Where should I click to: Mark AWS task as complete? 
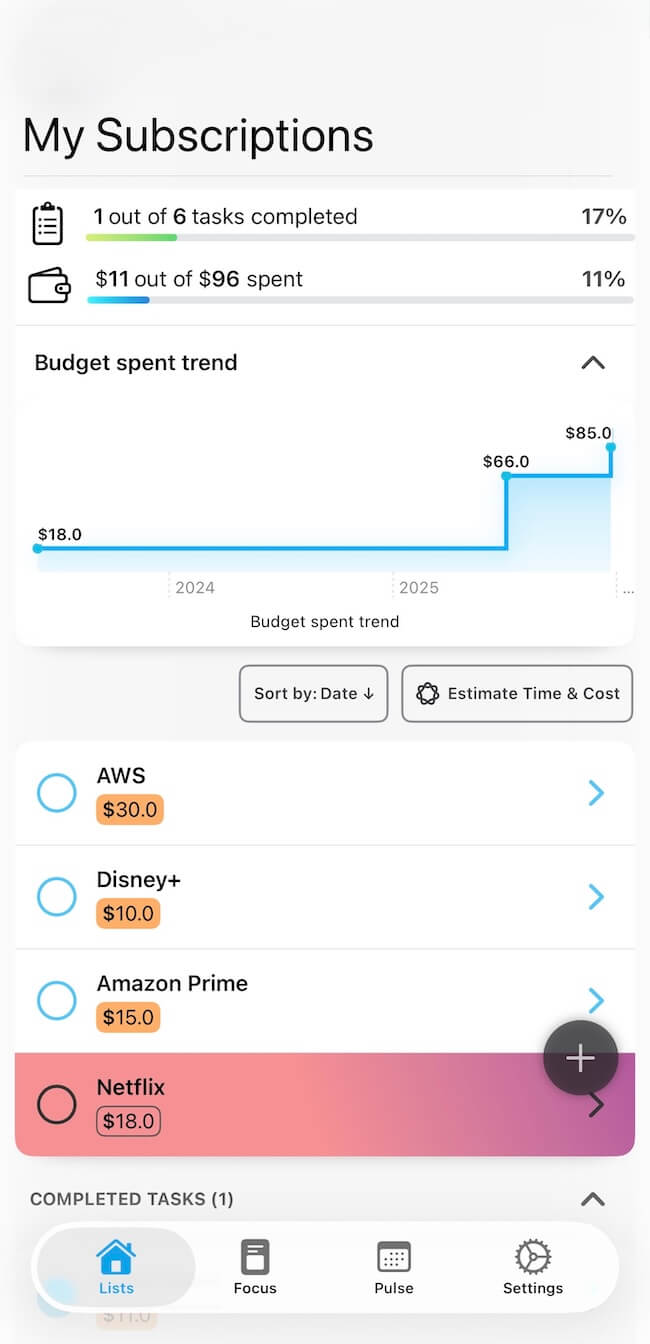tap(57, 793)
